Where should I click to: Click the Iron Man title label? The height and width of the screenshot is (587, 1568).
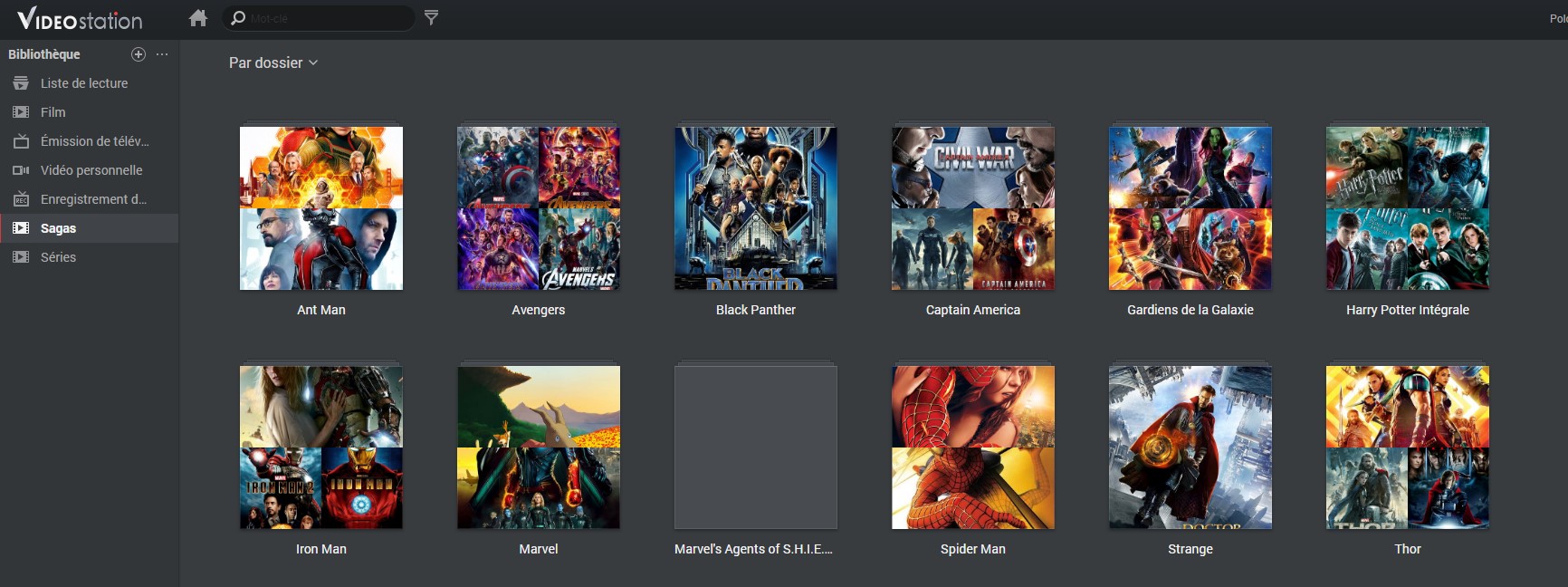[x=321, y=549]
